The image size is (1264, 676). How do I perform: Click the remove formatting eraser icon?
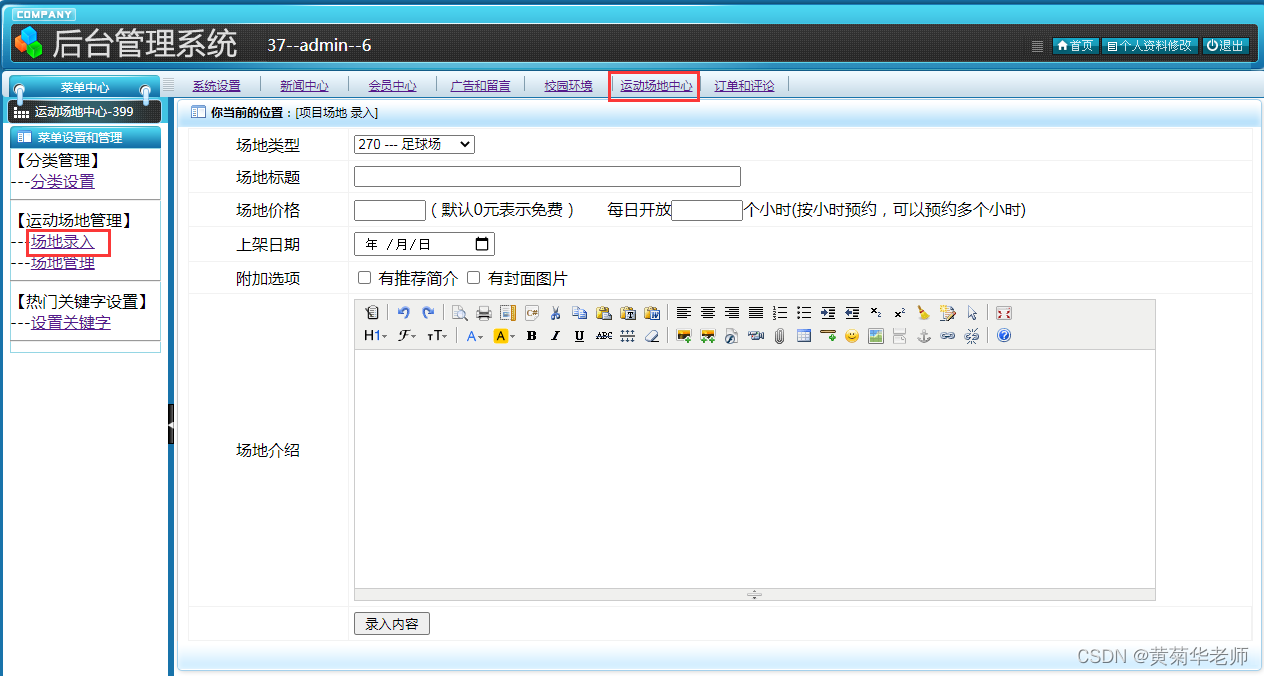[652, 336]
